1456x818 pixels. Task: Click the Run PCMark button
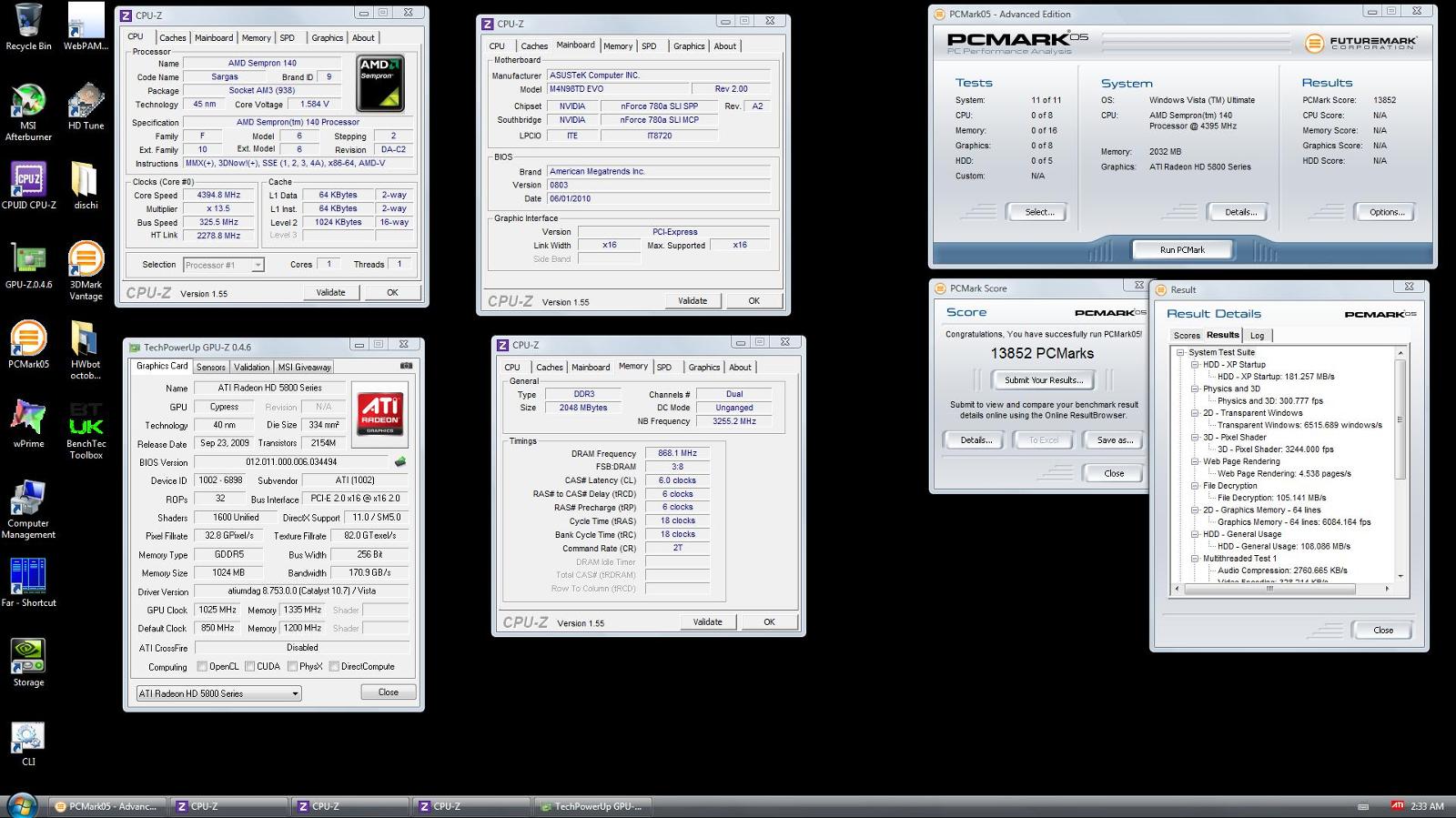pyautogui.click(x=1182, y=249)
